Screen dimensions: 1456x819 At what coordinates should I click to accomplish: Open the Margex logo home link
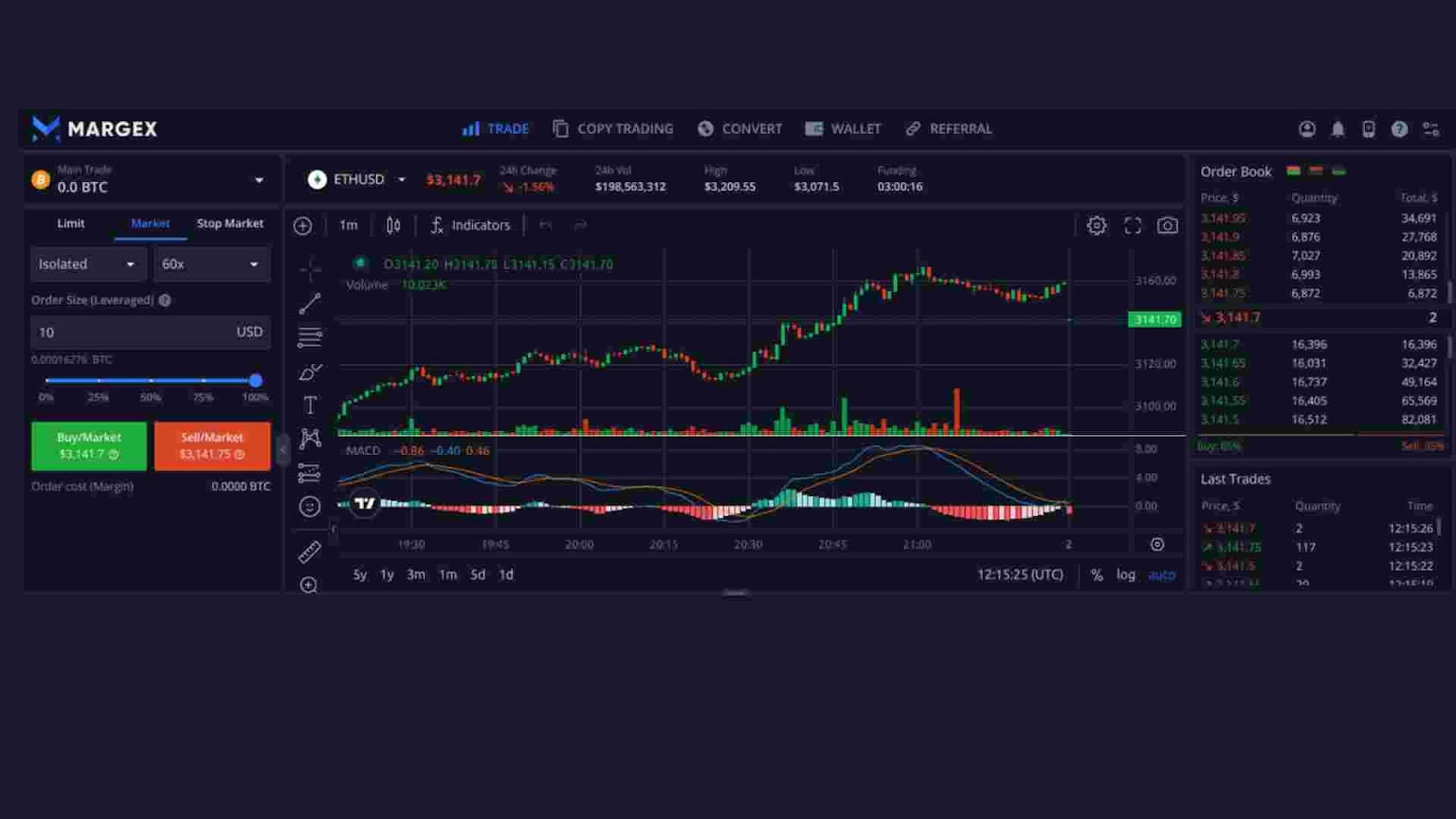pos(95,128)
